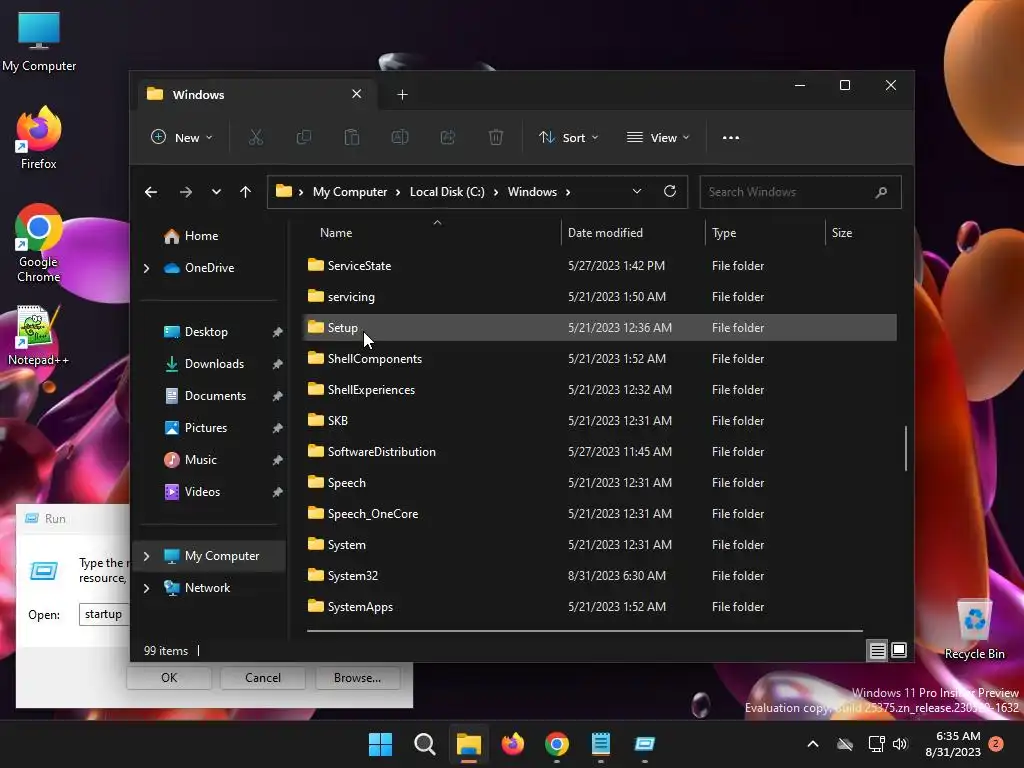The width and height of the screenshot is (1024, 768).
Task: Click the Size column header
Action: 861,233
